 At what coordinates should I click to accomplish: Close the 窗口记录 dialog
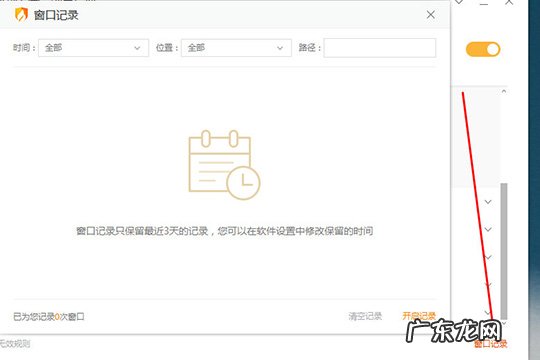click(430, 15)
